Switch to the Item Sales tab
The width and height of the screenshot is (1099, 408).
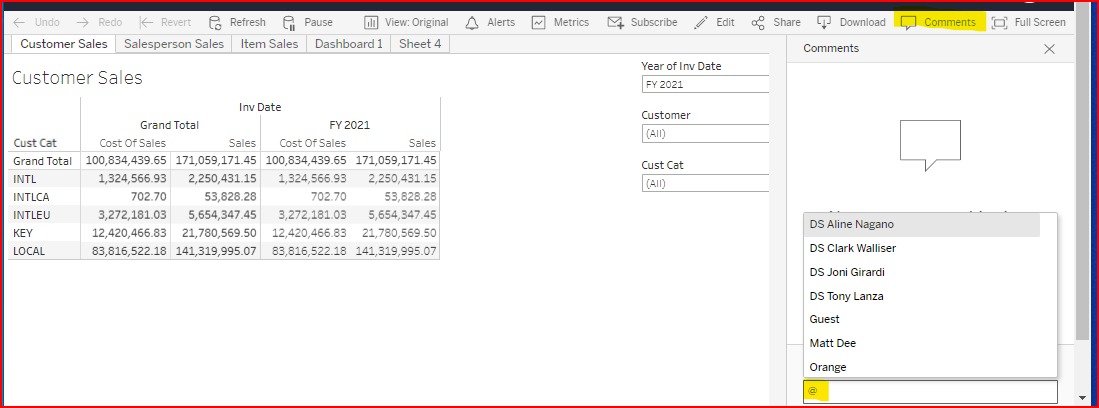pos(268,44)
